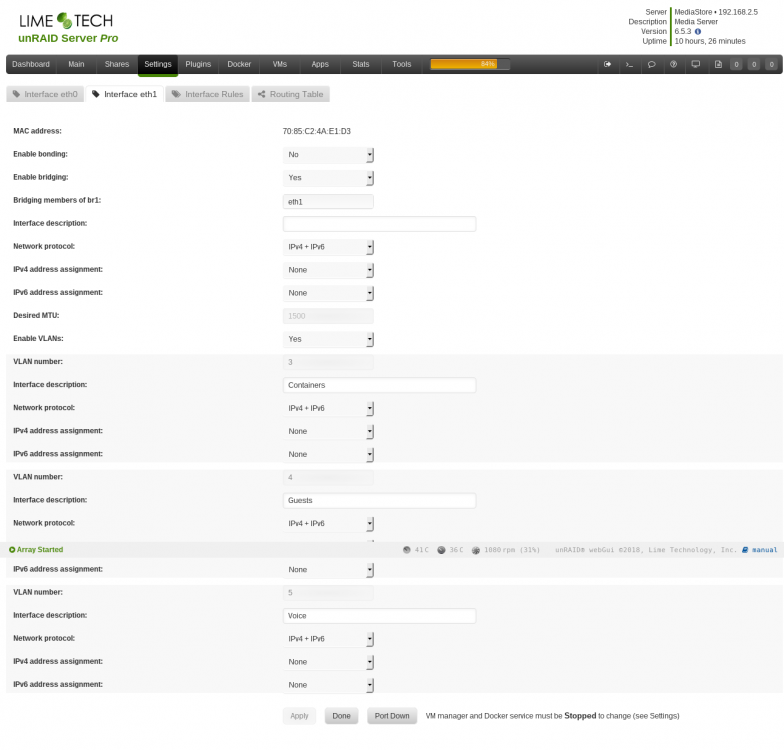
Task: Open the Plugins menu
Action: (x=198, y=64)
